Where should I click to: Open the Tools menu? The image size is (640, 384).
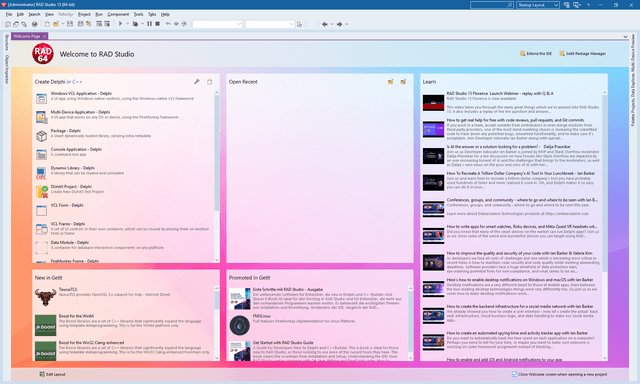138,14
